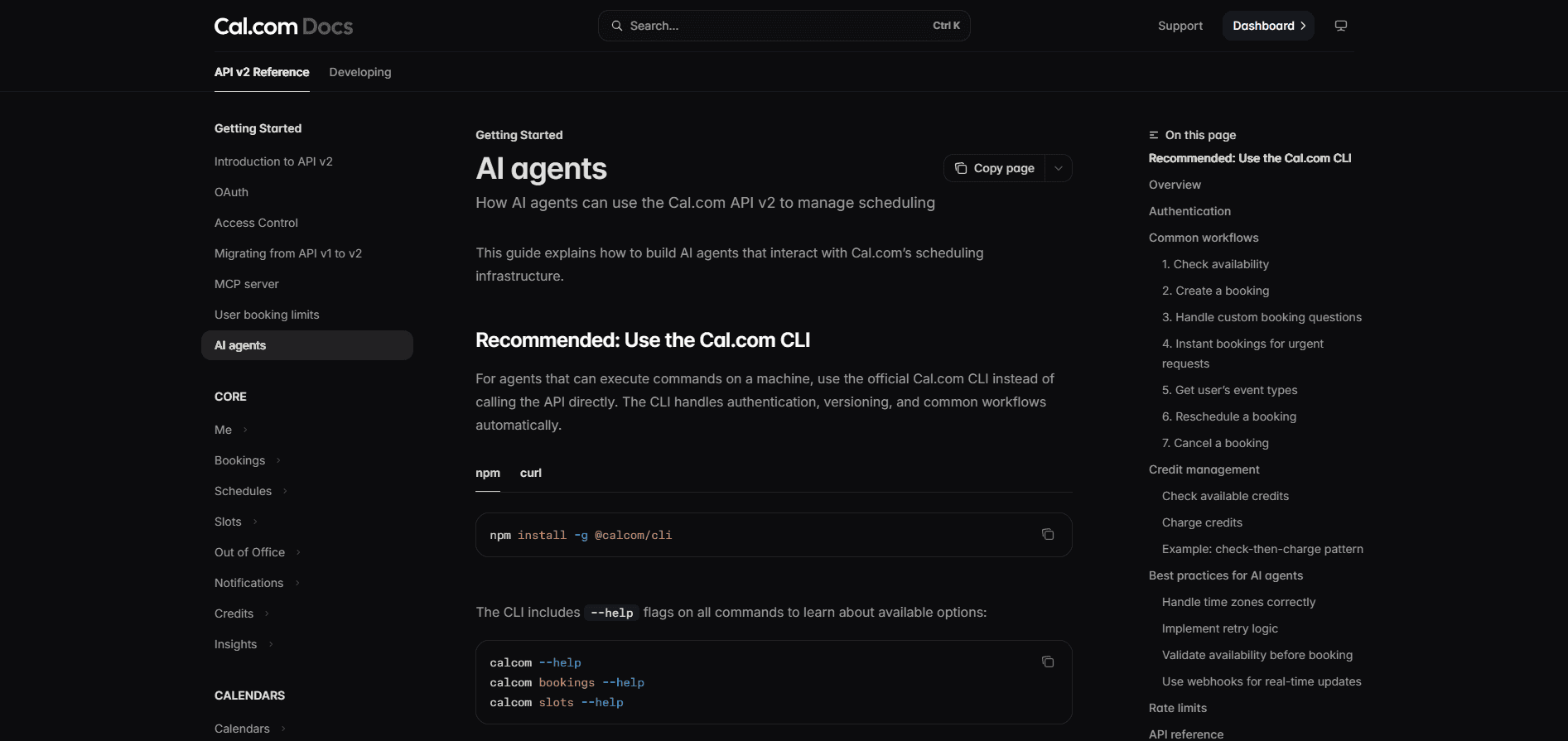Viewport: 1568px width, 741px height.
Task: Jump to Charge credits section
Action: tap(1202, 522)
